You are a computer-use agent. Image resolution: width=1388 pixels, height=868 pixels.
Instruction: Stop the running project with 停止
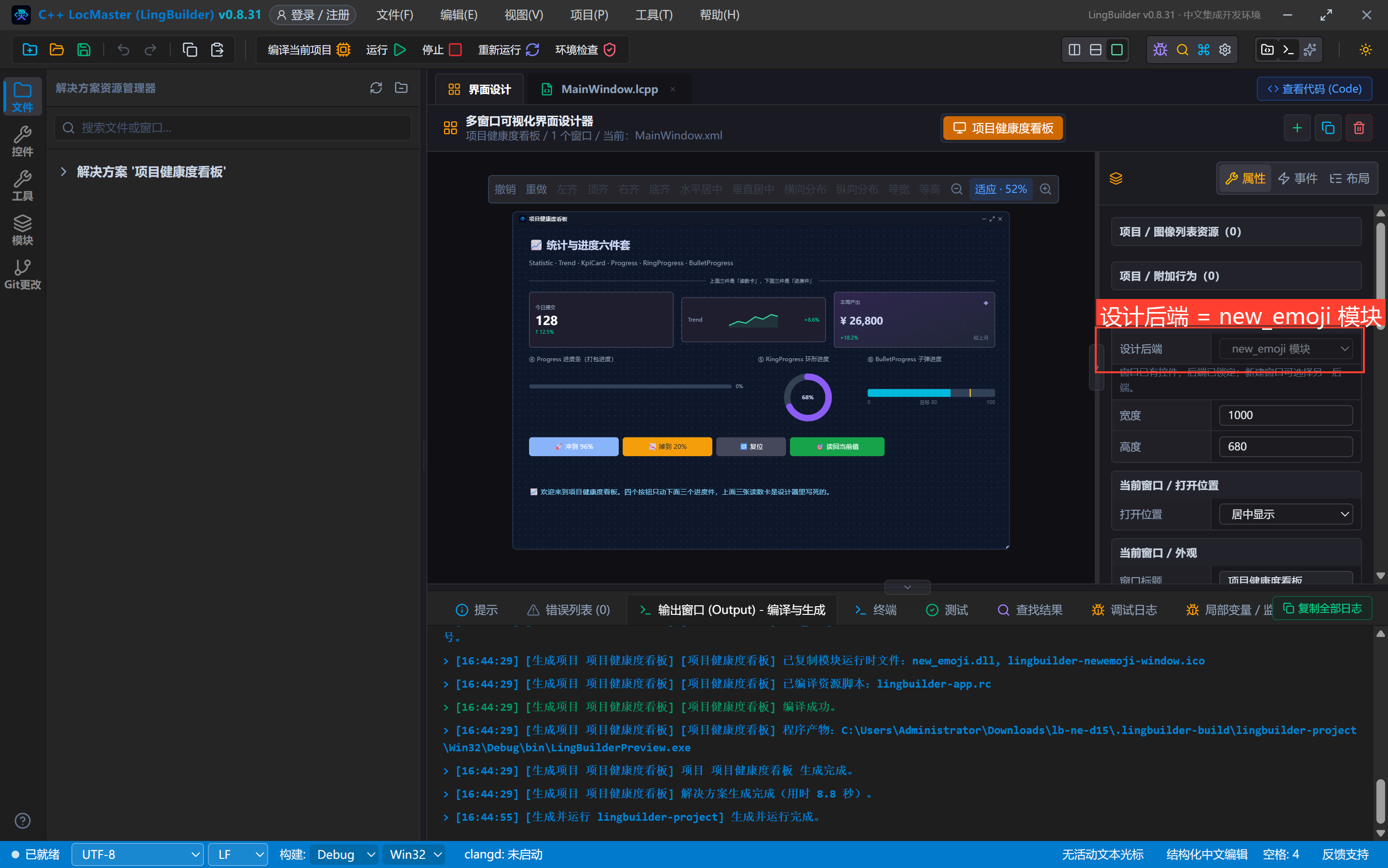pos(442,50)
